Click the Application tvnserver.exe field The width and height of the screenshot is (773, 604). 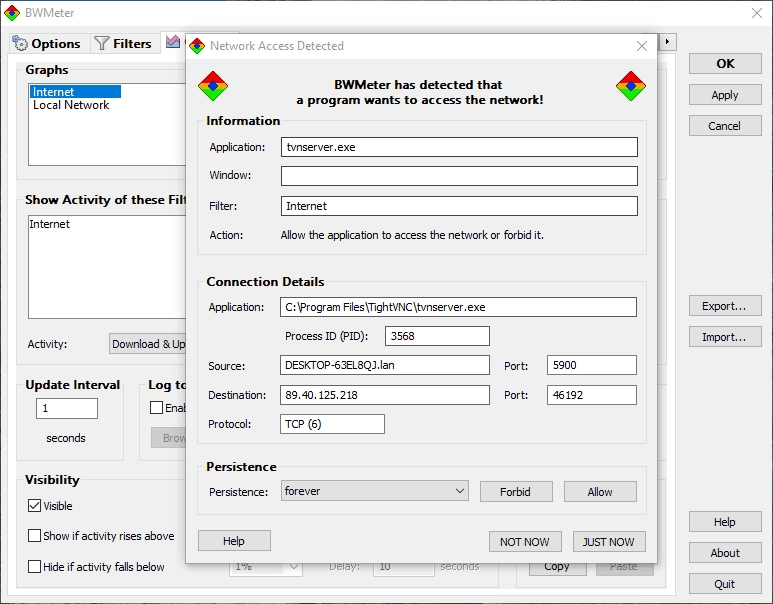(x=459, y=147)
